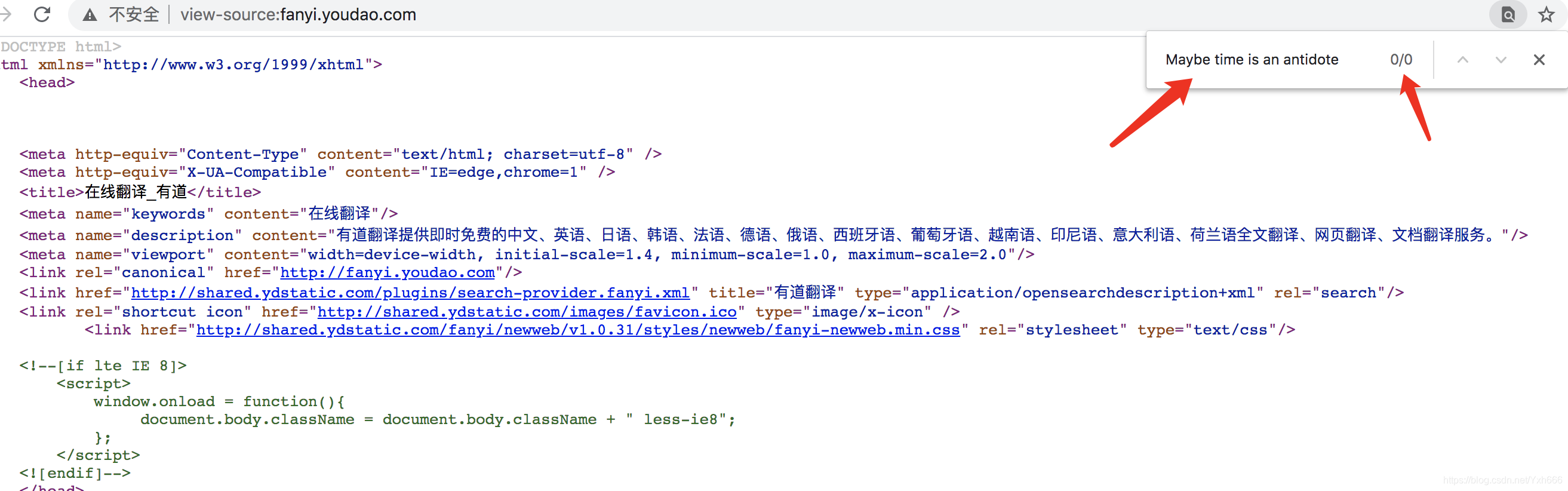Click the forward navigation arrow
1568x491 pixels.
(x=5, y=14)
